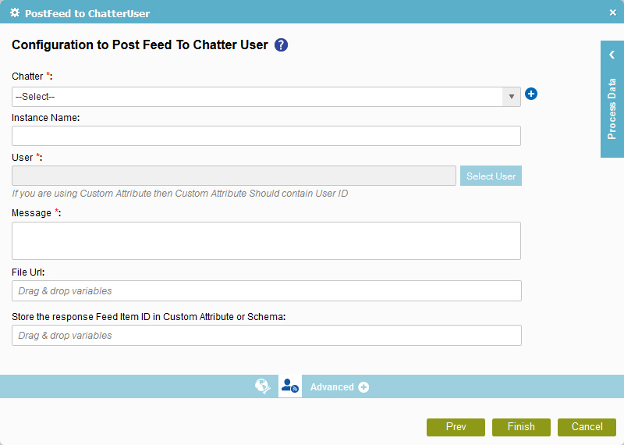
Task: Close the PostFeed to ChatterUser dialog
Action: point(613,13)
